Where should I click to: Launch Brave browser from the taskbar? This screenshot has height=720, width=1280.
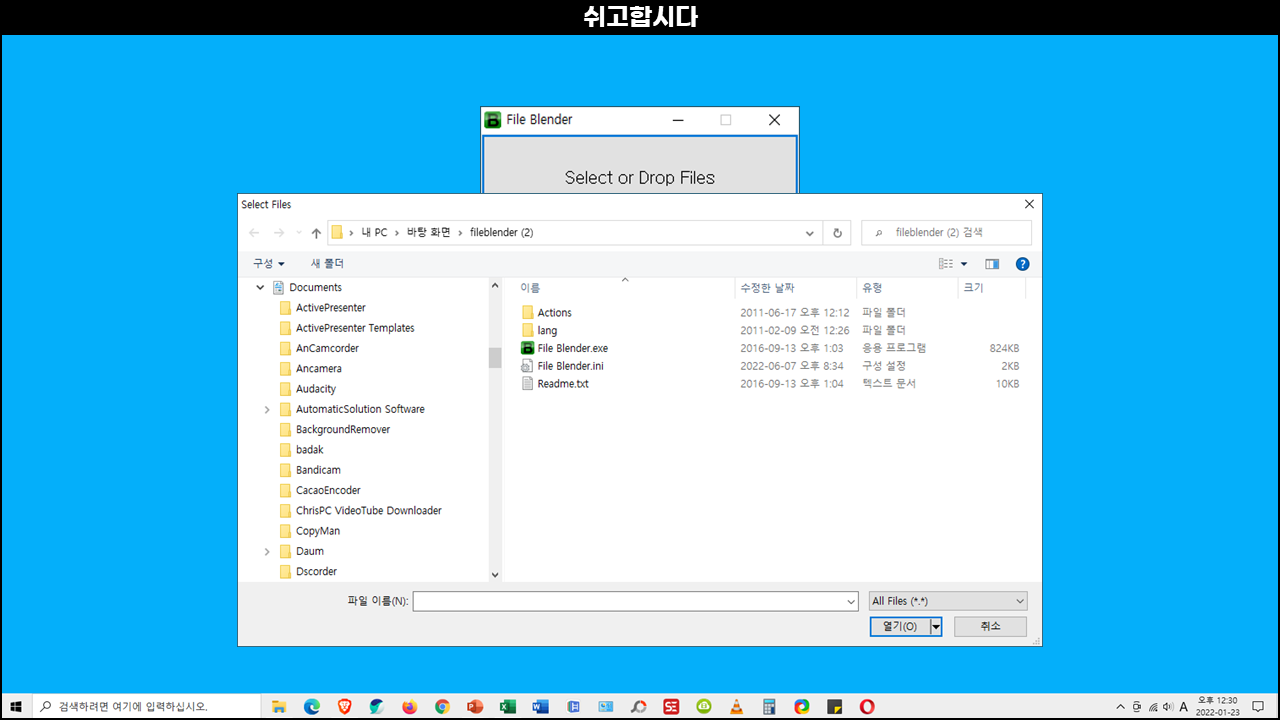tap(345, 706)
